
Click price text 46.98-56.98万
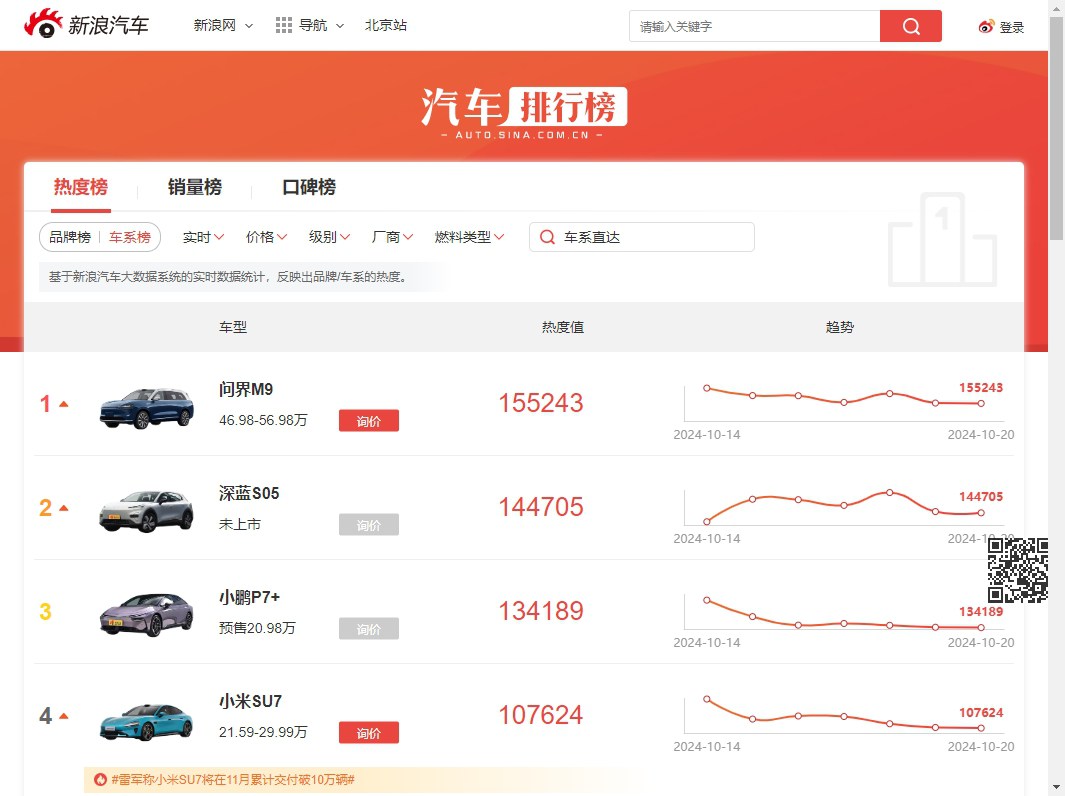click(x=263, y=420)
